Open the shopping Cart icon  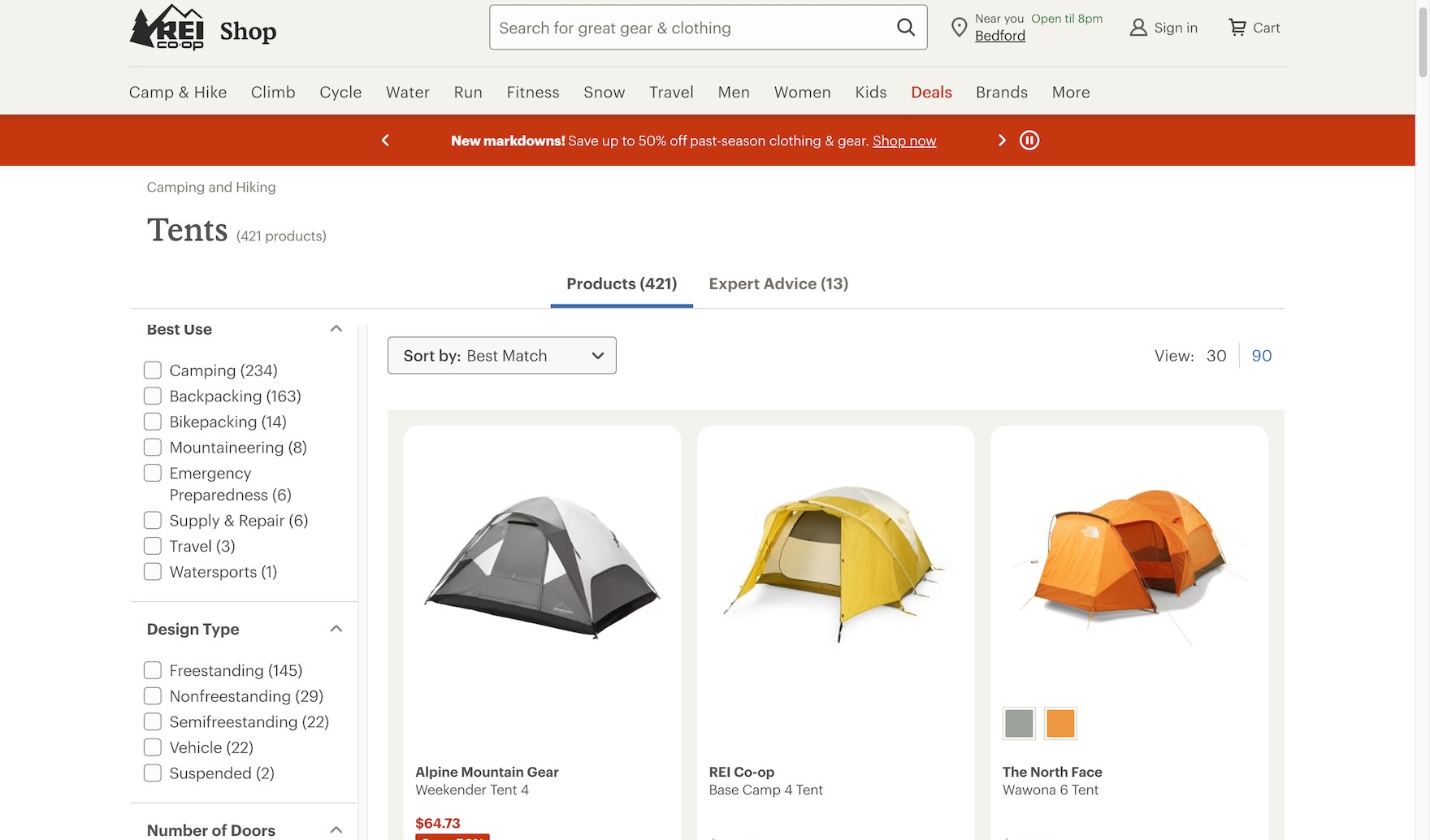click(x=1237, y=28)
